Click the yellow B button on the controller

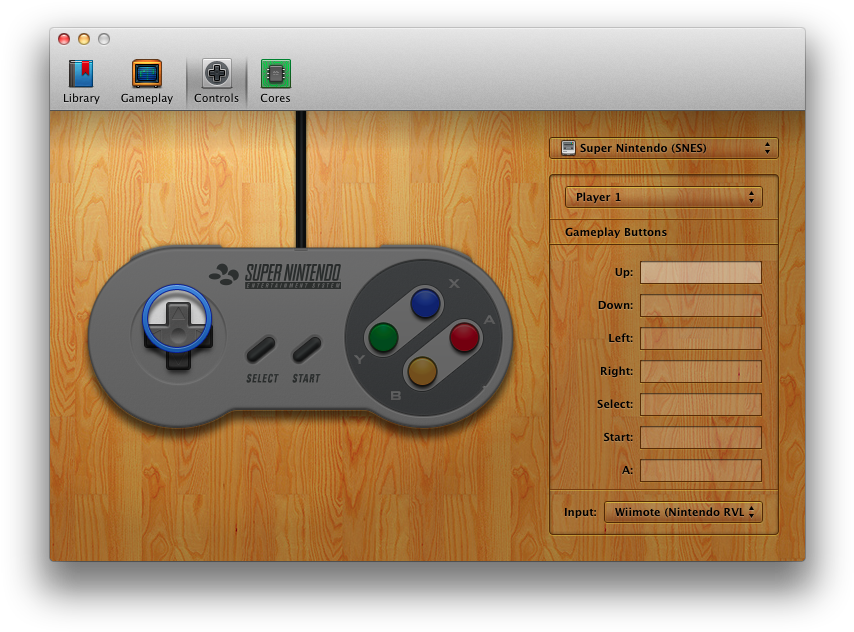click(422, 371)
